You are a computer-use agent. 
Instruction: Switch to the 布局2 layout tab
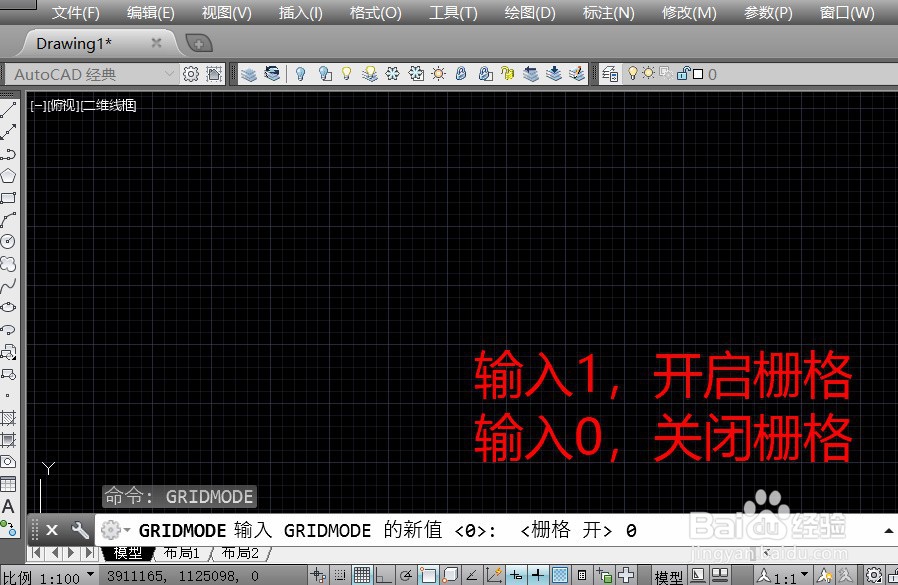(x=240, y=553)
